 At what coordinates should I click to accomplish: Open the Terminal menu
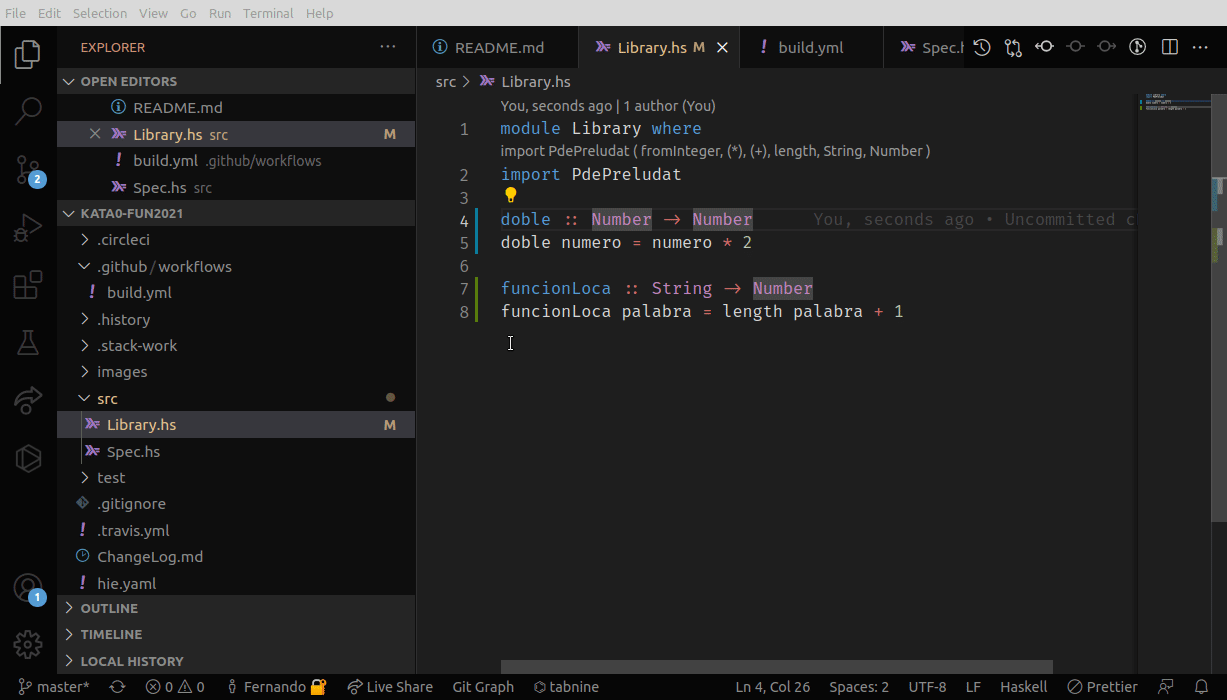tap(268, 13)
